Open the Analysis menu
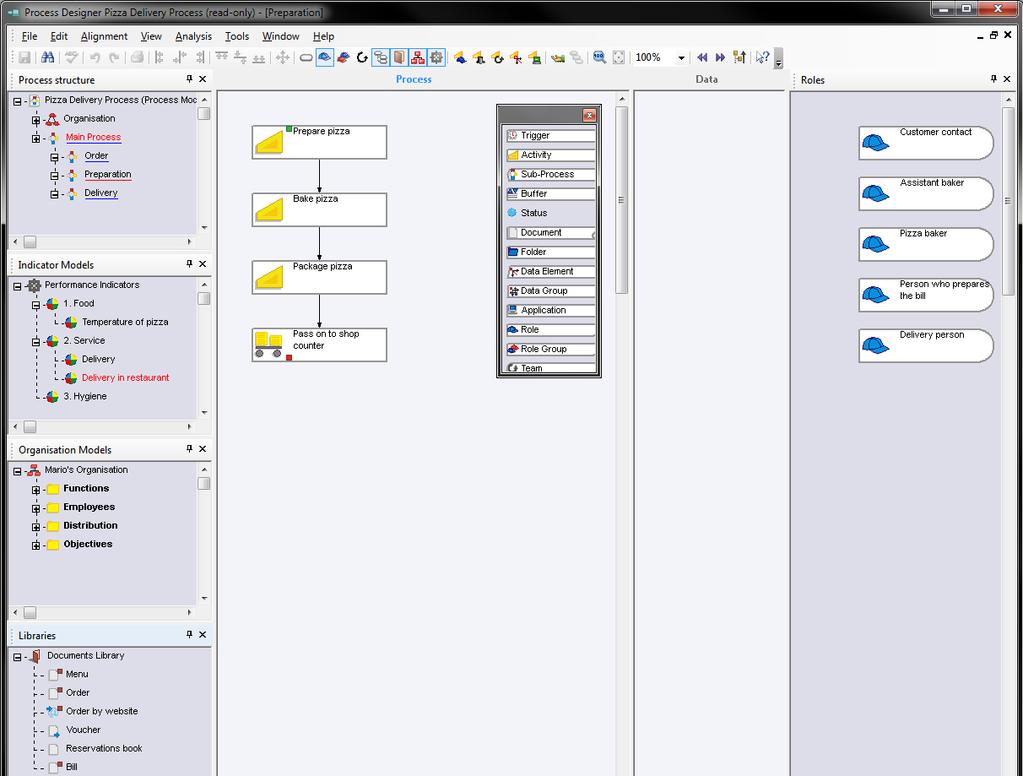The width and height of the screenshot is (1023, 776). tap(193, 37)
